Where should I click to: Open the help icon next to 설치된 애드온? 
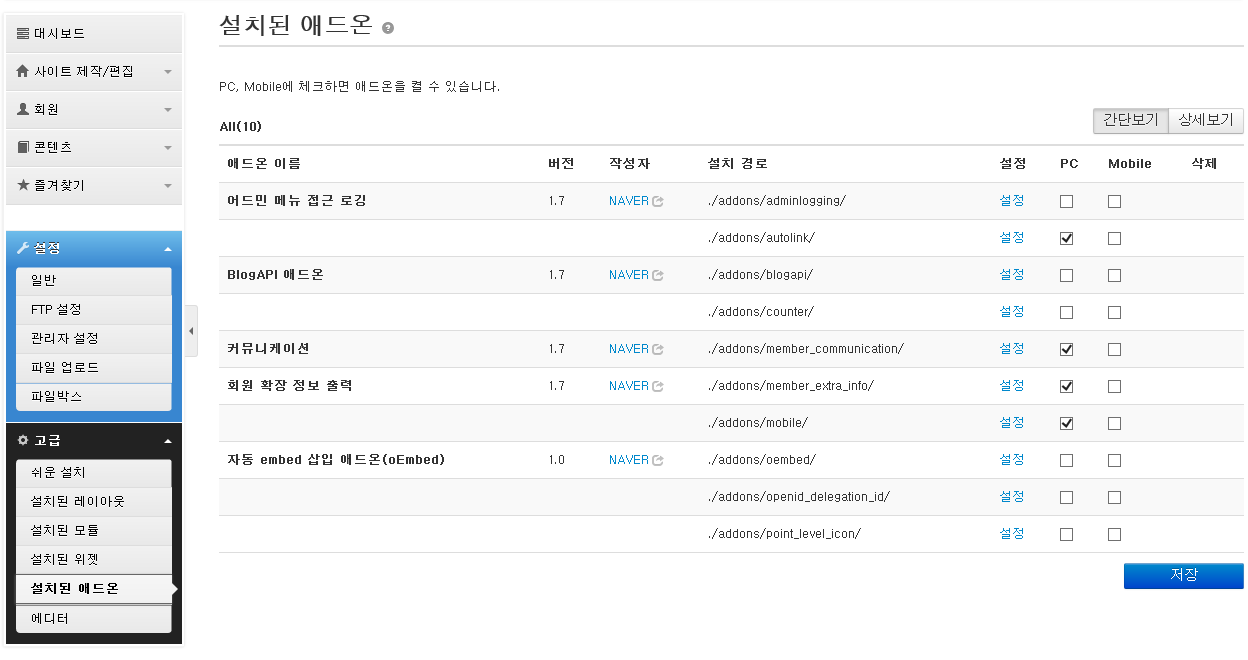tap(388, 28)
